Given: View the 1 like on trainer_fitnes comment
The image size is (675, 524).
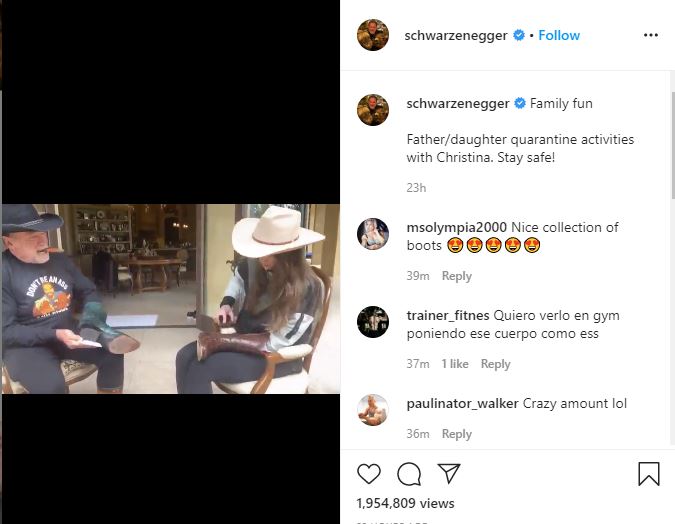Looking at the screenshot, I should pos(455,364).
